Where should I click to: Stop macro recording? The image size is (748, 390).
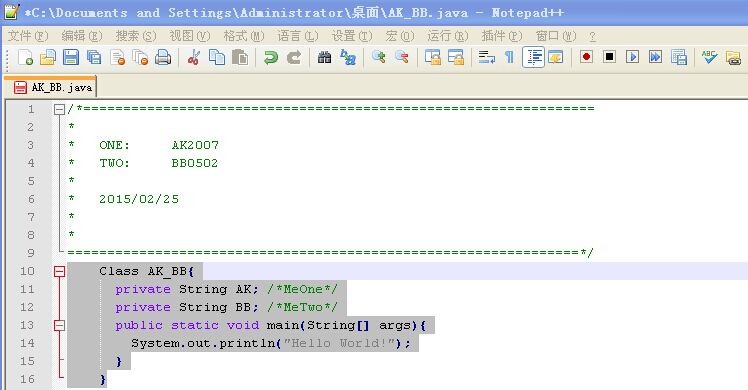[609, 57]
